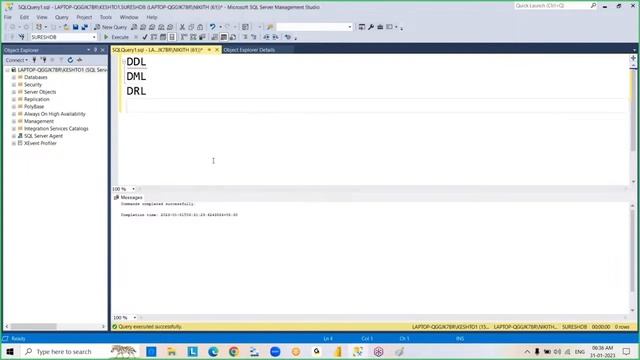Viewport: 640px width, 360px height.
Task: Open Google Chrome from taskbar
Action: pos(234,351)
